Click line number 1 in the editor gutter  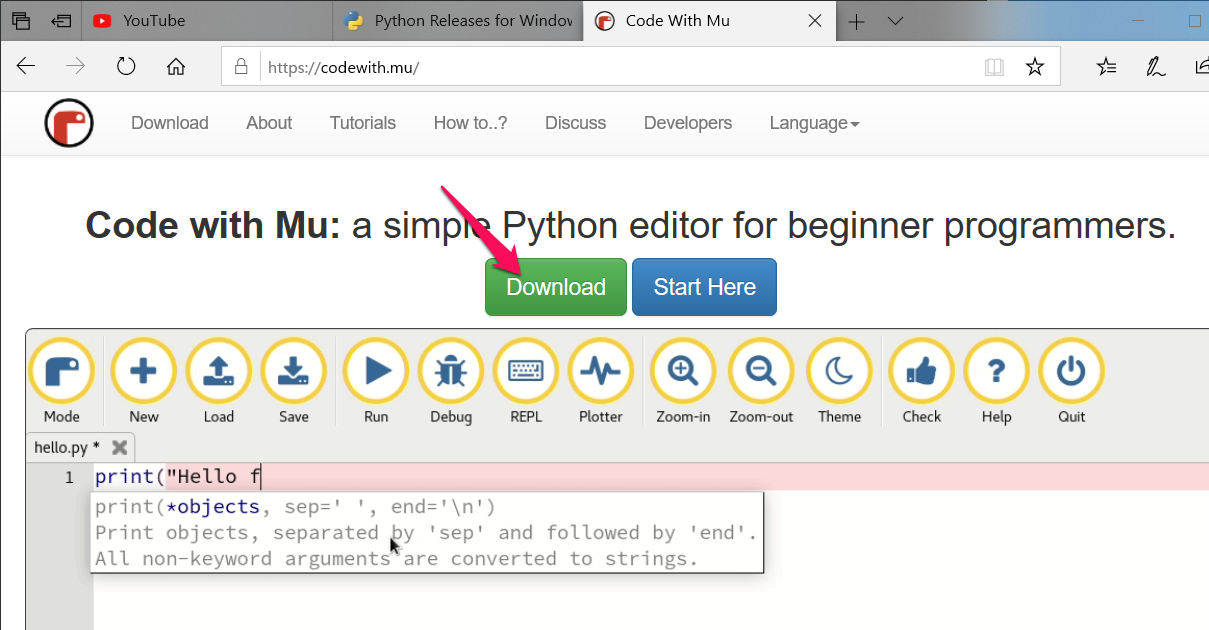[69, 477]
